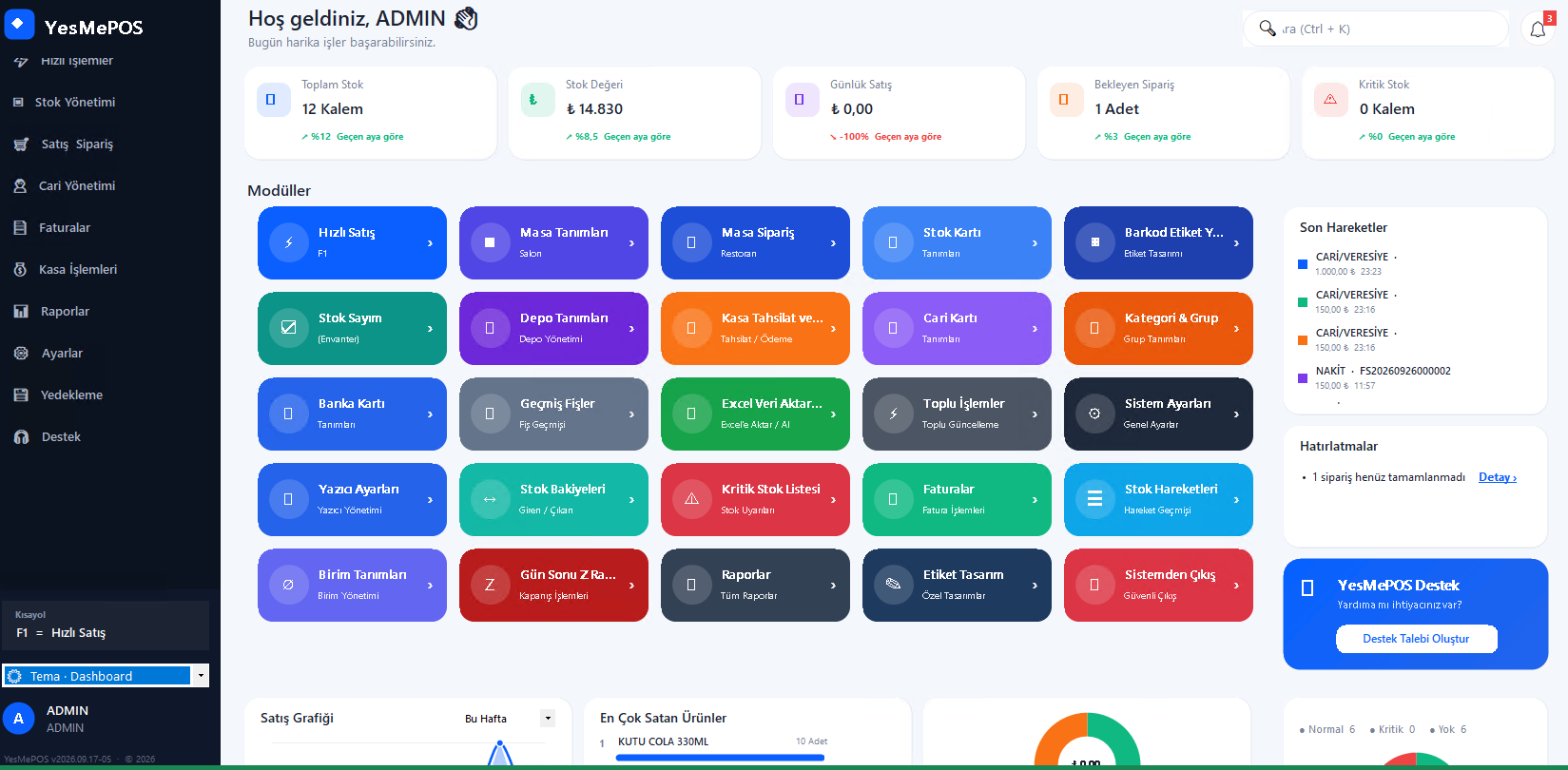Viewport: 1568px width, 770px height.
Task: Click the Stok Yönetimi sidebar icon
Action: tap(18, 102)
